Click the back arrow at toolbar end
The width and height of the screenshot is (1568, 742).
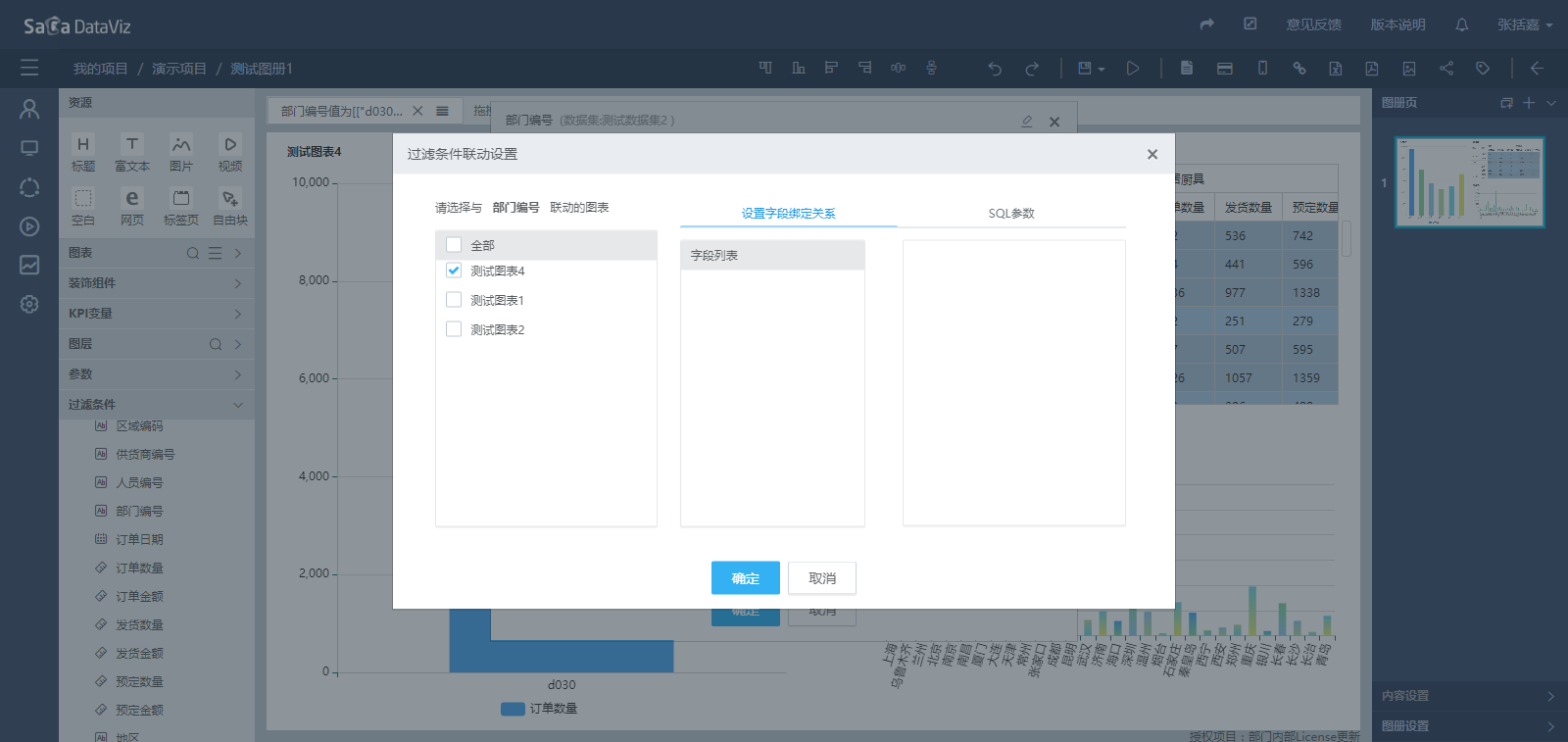pos(1537,69)
